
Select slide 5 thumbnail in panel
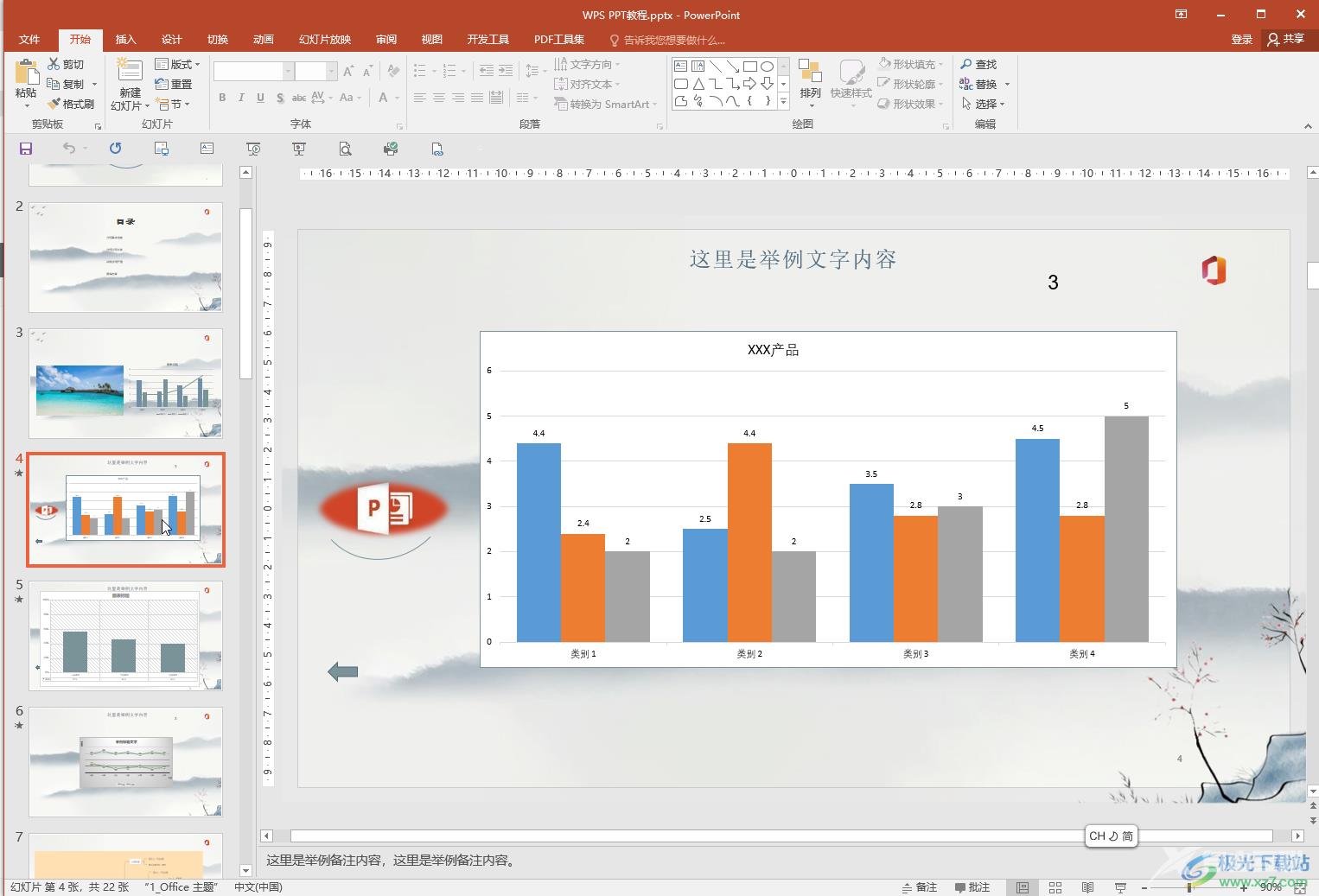(x=125, y=635)
